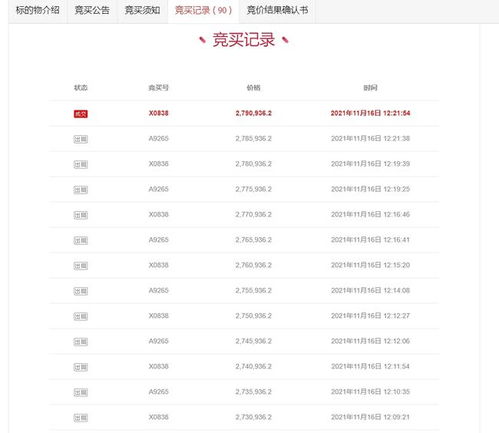Click the price 2,755,936.2
499x433 pixels.
pyautogui.click(x=254, y=291)
